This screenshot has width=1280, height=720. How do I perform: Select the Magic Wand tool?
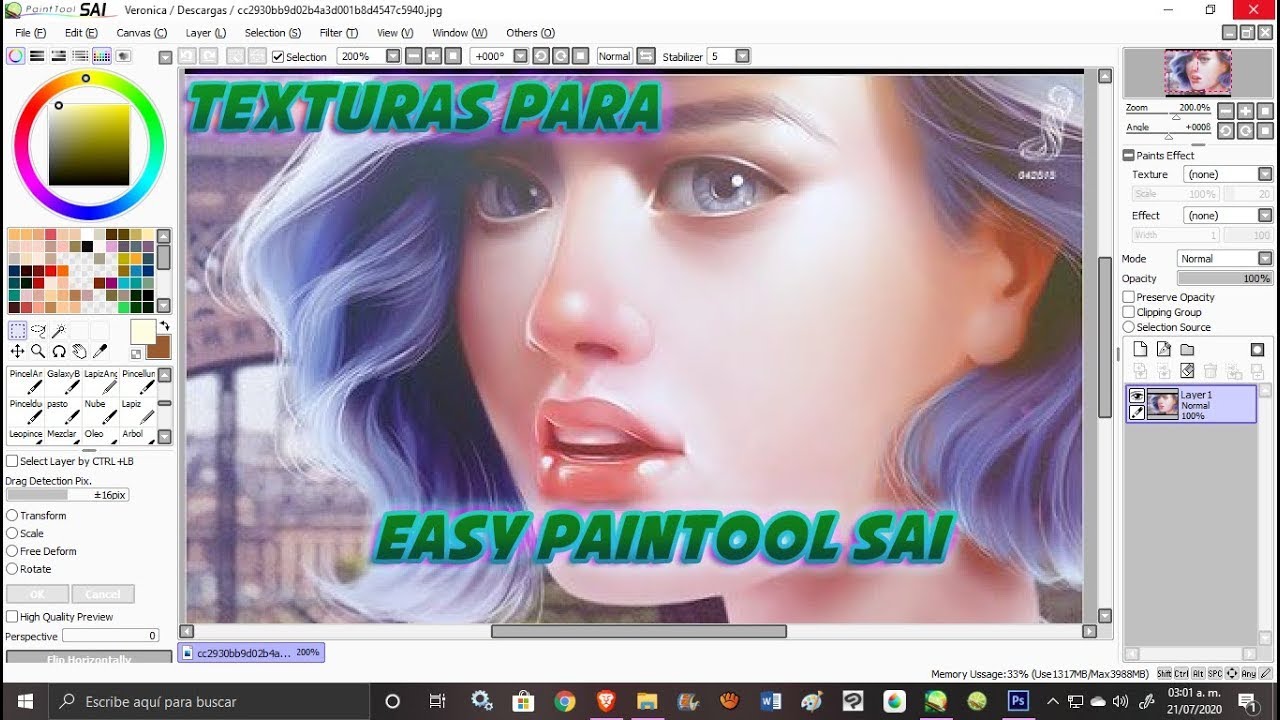(59, 331)
